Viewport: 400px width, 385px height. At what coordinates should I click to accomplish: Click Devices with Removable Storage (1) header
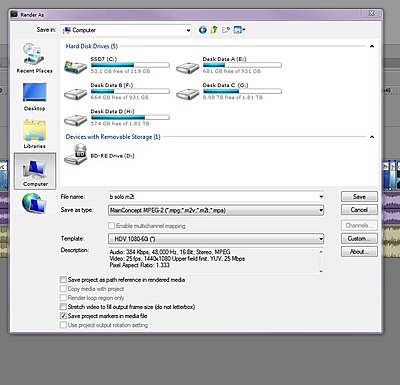click(113, 137)
